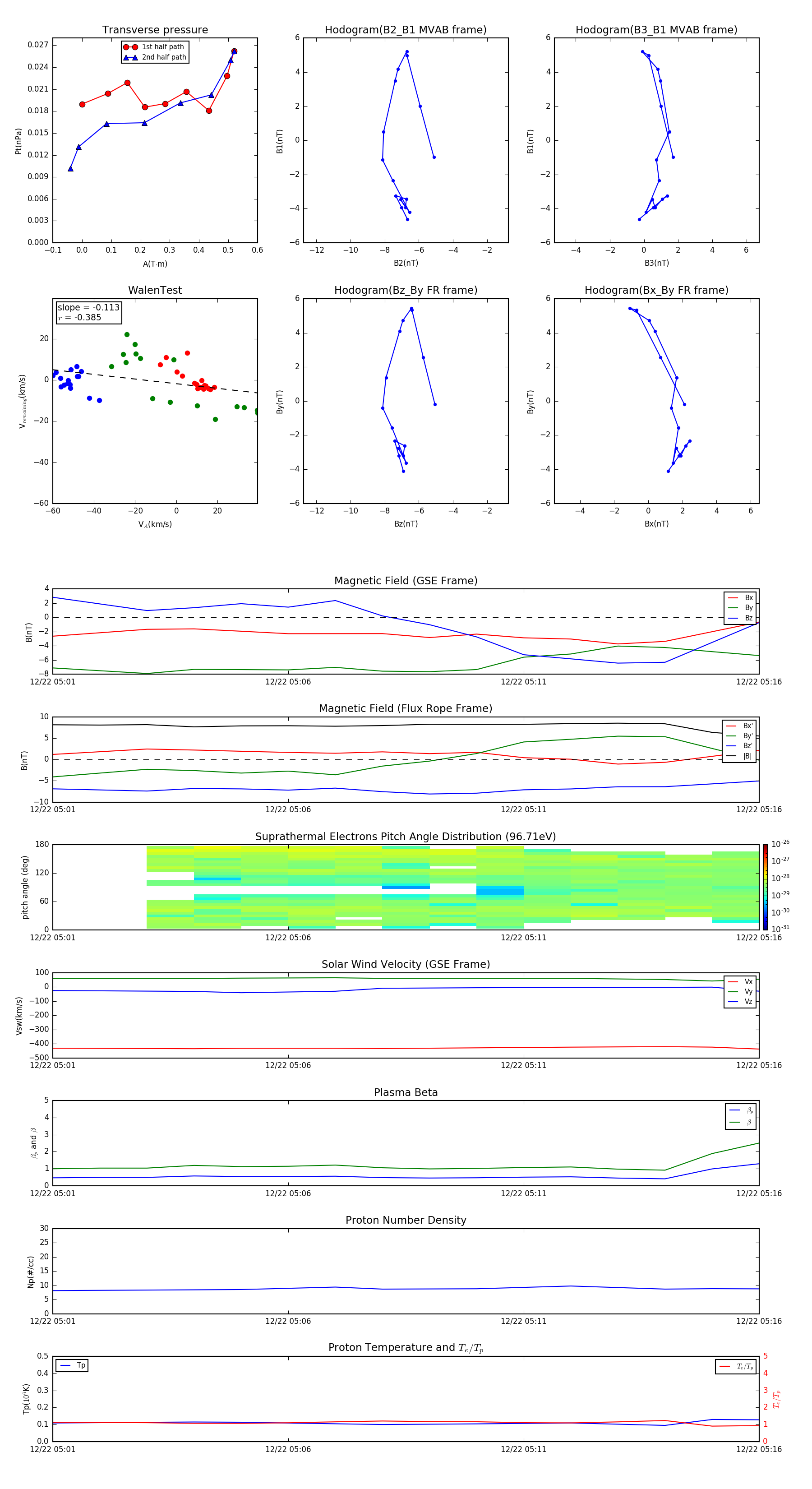This screenshot has height=1489, width=812.
Task: Click the '1st half path' legend entry
Action: (x=154, y=47)
